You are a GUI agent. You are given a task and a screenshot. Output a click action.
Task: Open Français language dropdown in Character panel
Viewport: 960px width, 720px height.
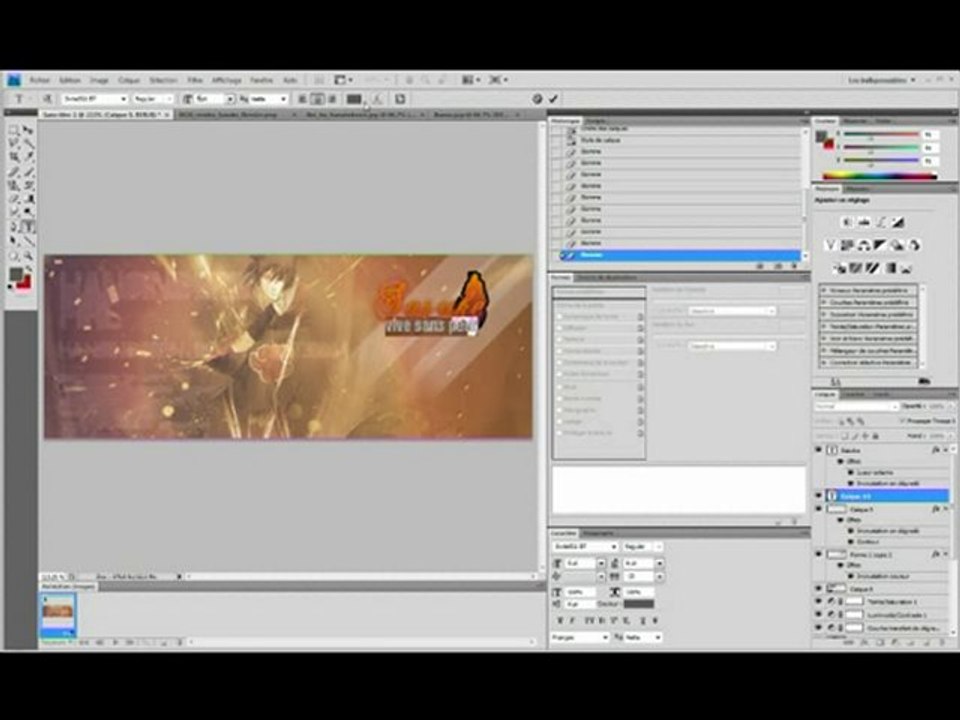580,637
